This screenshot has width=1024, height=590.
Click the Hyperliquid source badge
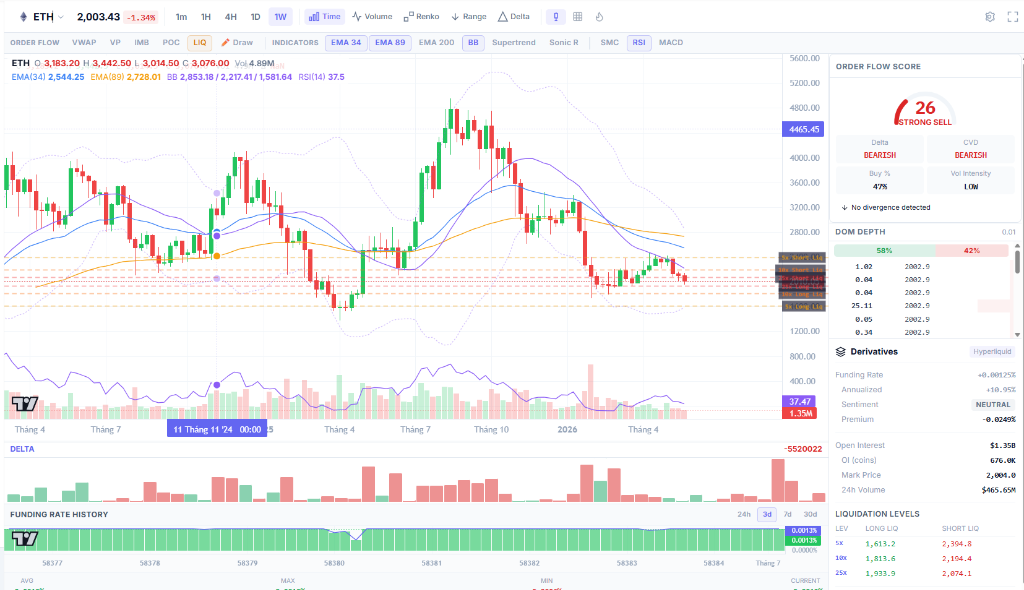[x=992, y=352]
